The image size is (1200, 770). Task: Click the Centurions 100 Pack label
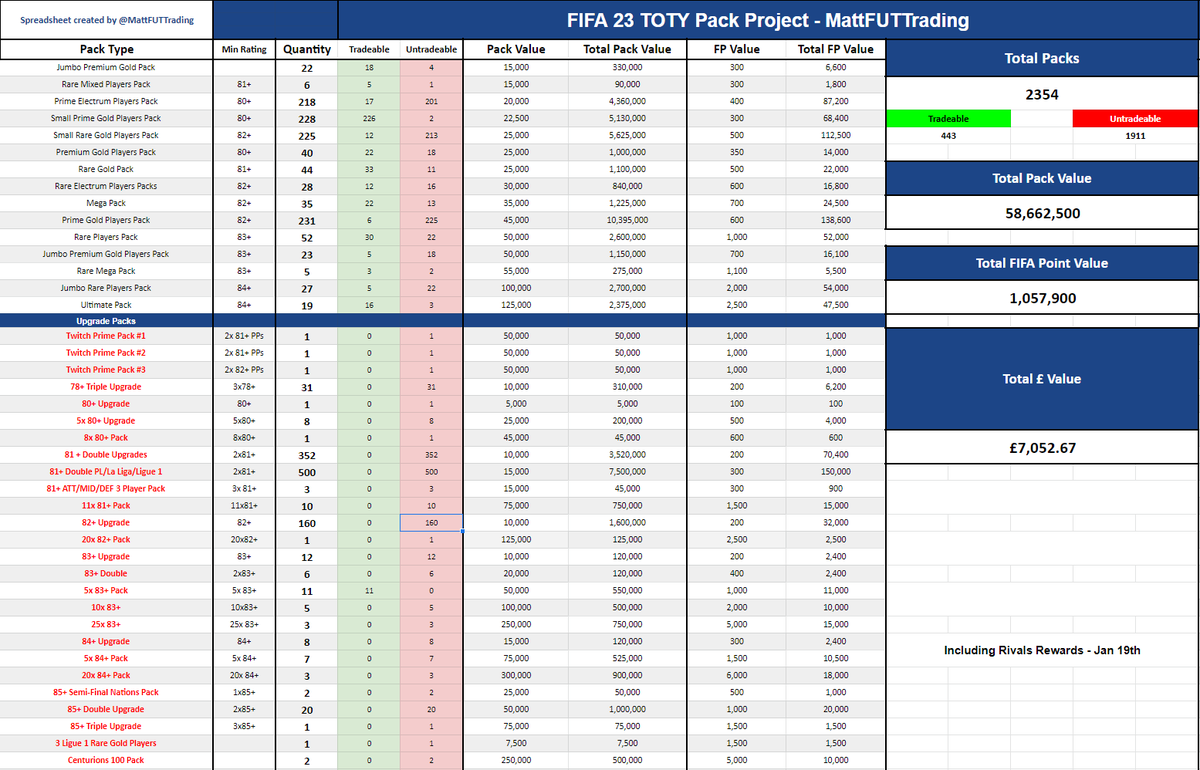[x=106, y=761]
